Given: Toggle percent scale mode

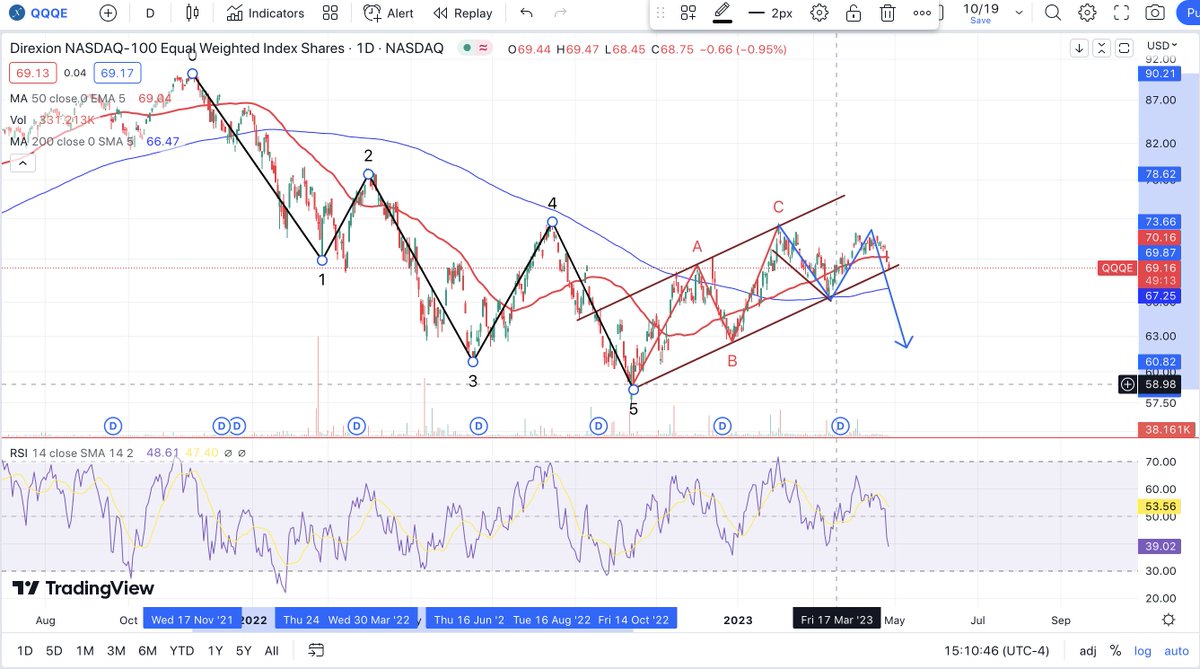Looking at the screenshot, I should (x=1114, y=651).
